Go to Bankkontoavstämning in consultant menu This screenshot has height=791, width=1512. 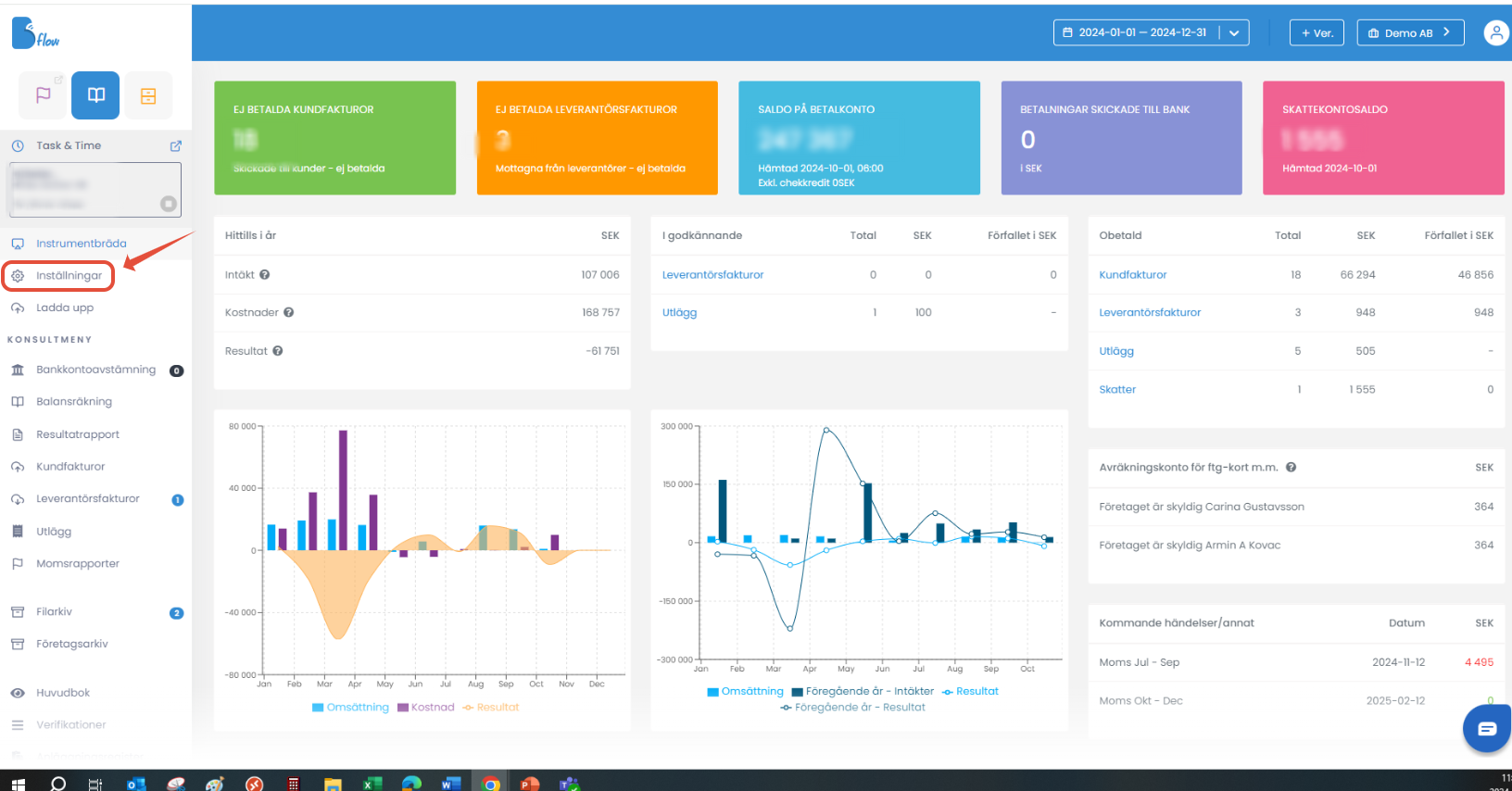tap(96, 370)
